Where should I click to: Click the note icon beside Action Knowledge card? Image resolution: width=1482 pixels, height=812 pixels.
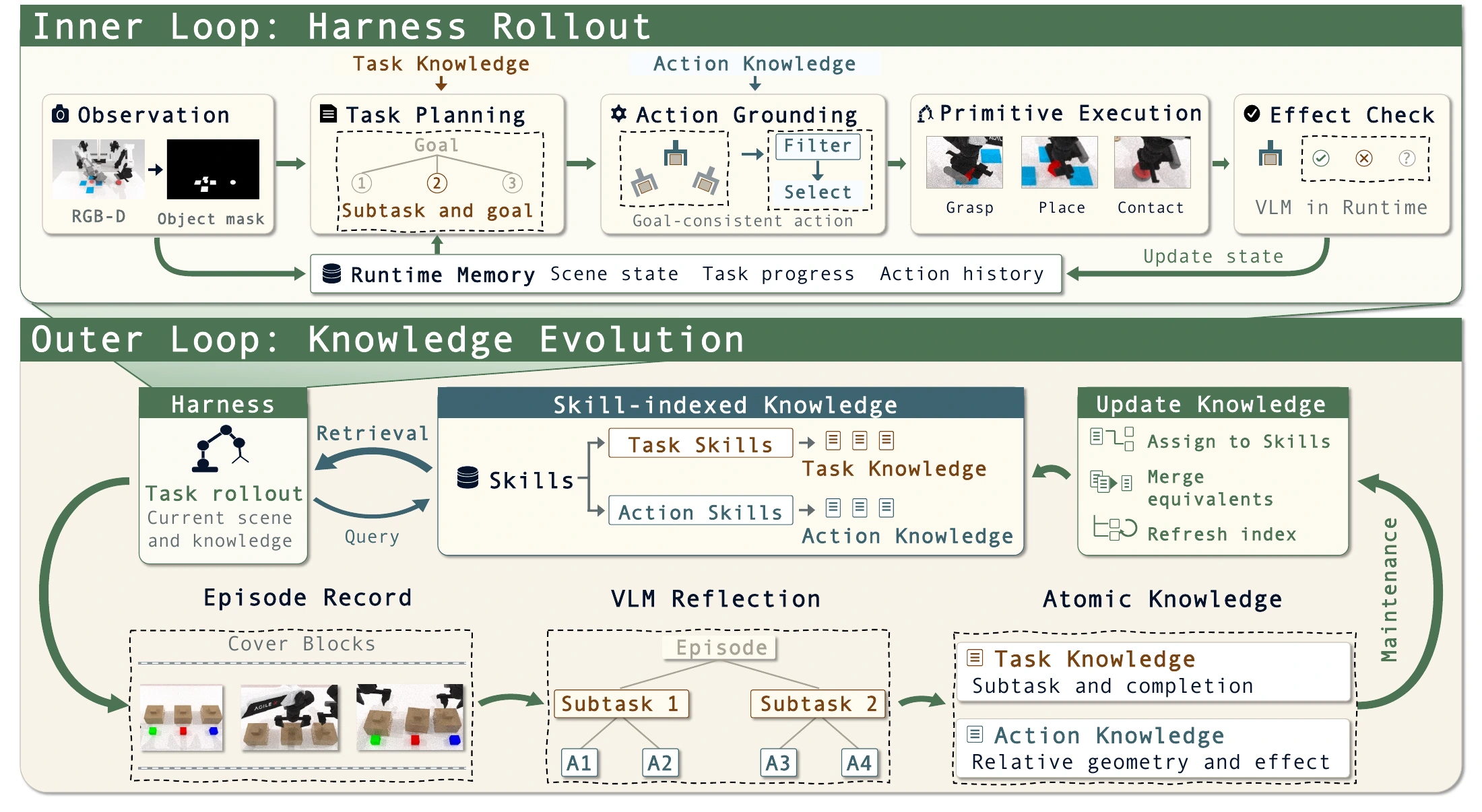click(x=975, y=734)
